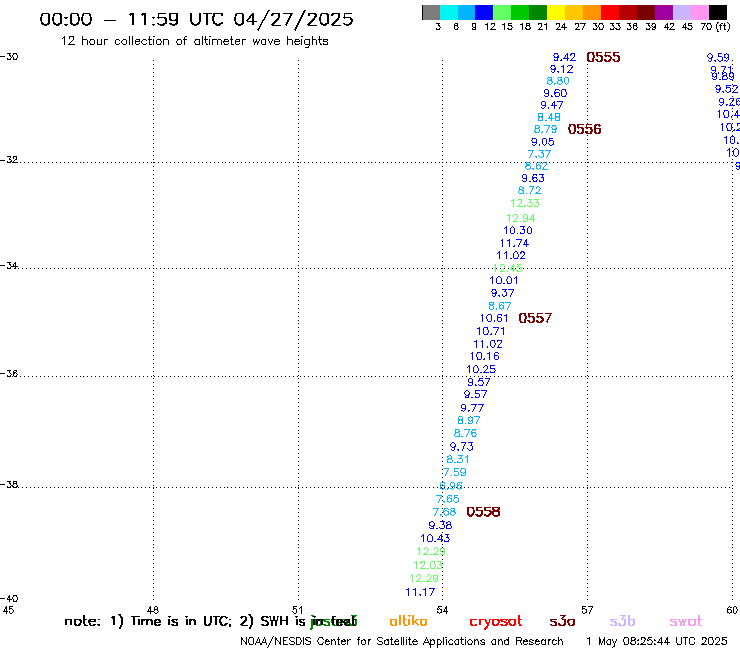Click the 7.68 wave height value

coord(445,512)
